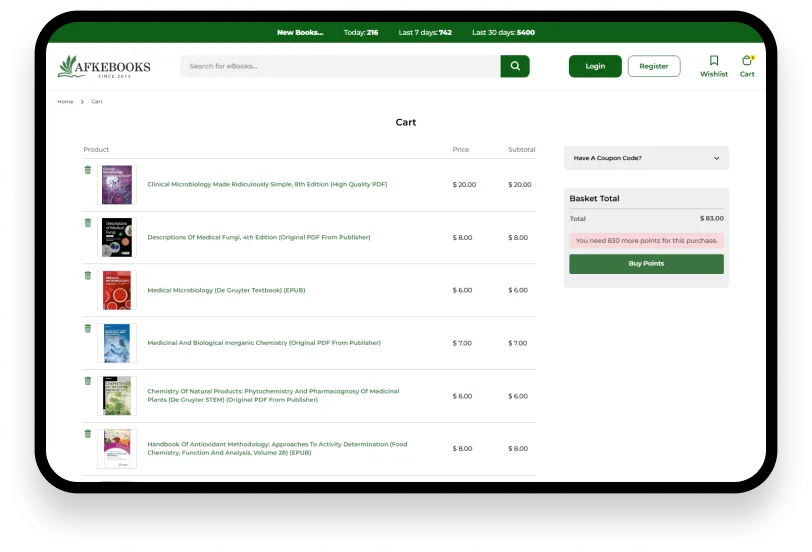The image size is (812, 552).
Task: Click the Cart breadcrumb item
Action: (97, 101)
